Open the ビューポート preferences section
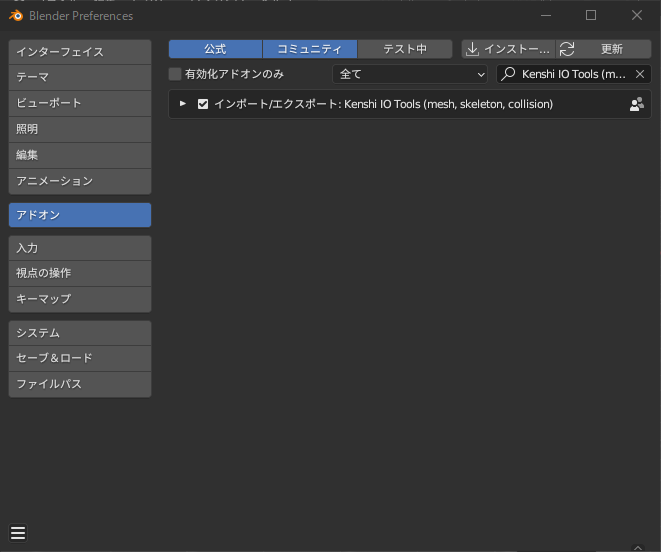The height and width of the screenshot is (552, 661). (x=80, y=103)
